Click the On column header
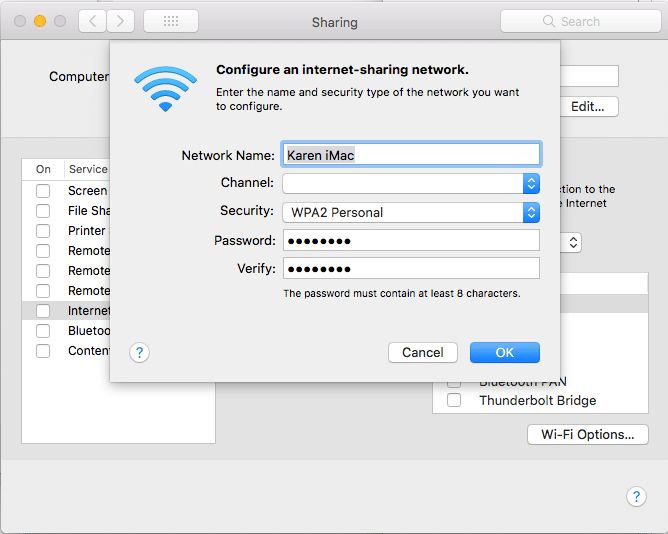The image size is (668, 534). pos(43,169)
